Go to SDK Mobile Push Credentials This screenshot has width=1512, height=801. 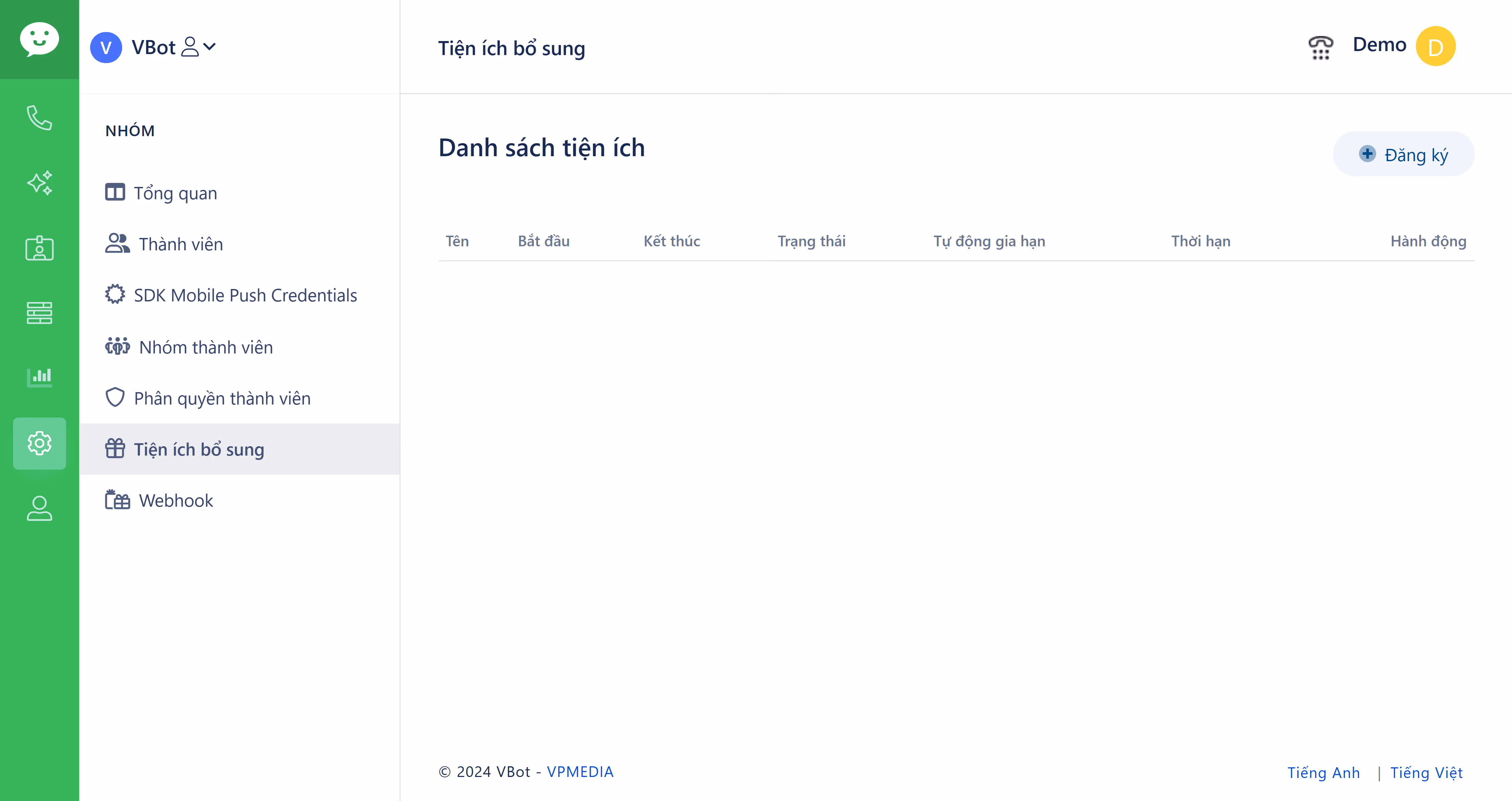(245, 295)
